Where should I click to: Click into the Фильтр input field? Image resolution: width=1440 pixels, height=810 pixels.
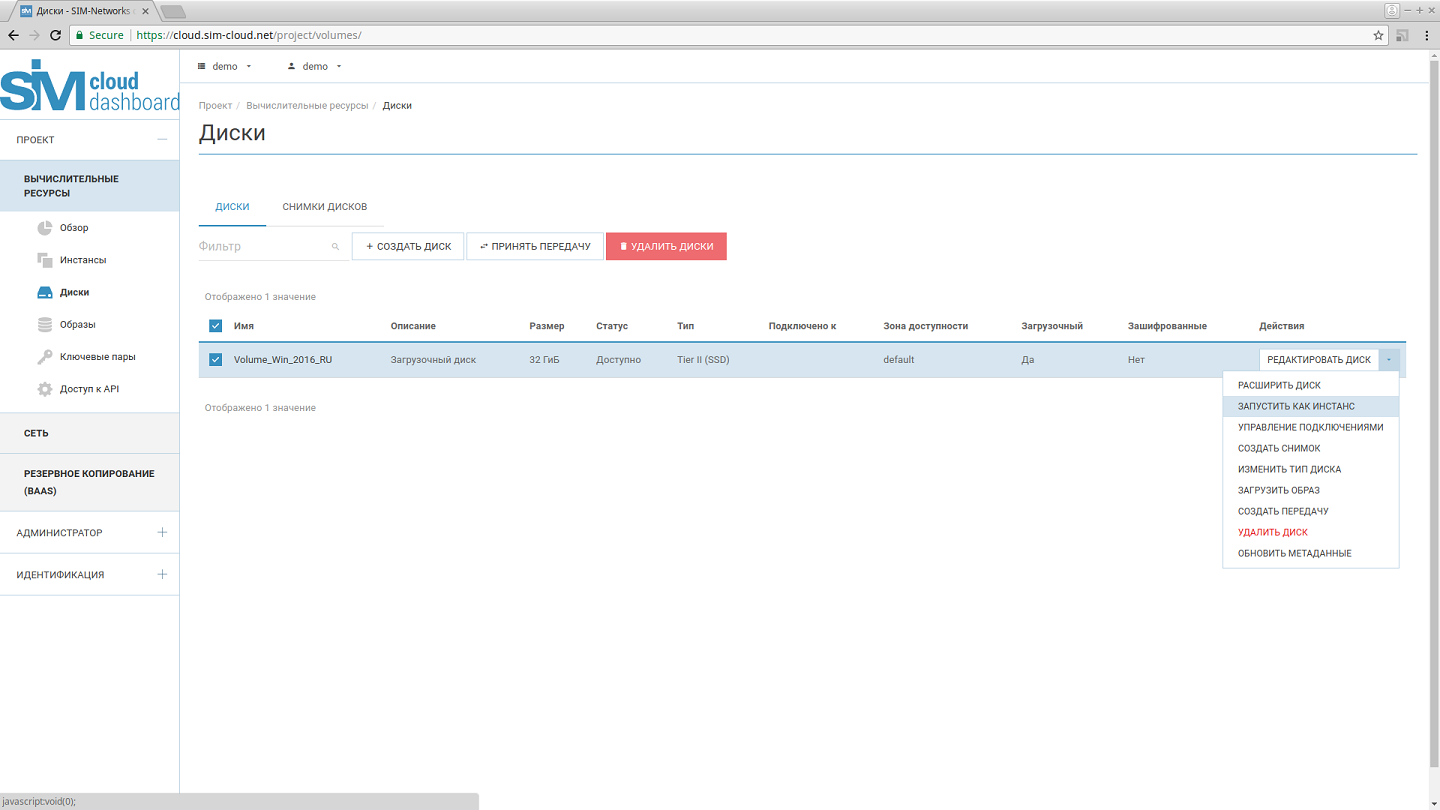pos(262,246)
